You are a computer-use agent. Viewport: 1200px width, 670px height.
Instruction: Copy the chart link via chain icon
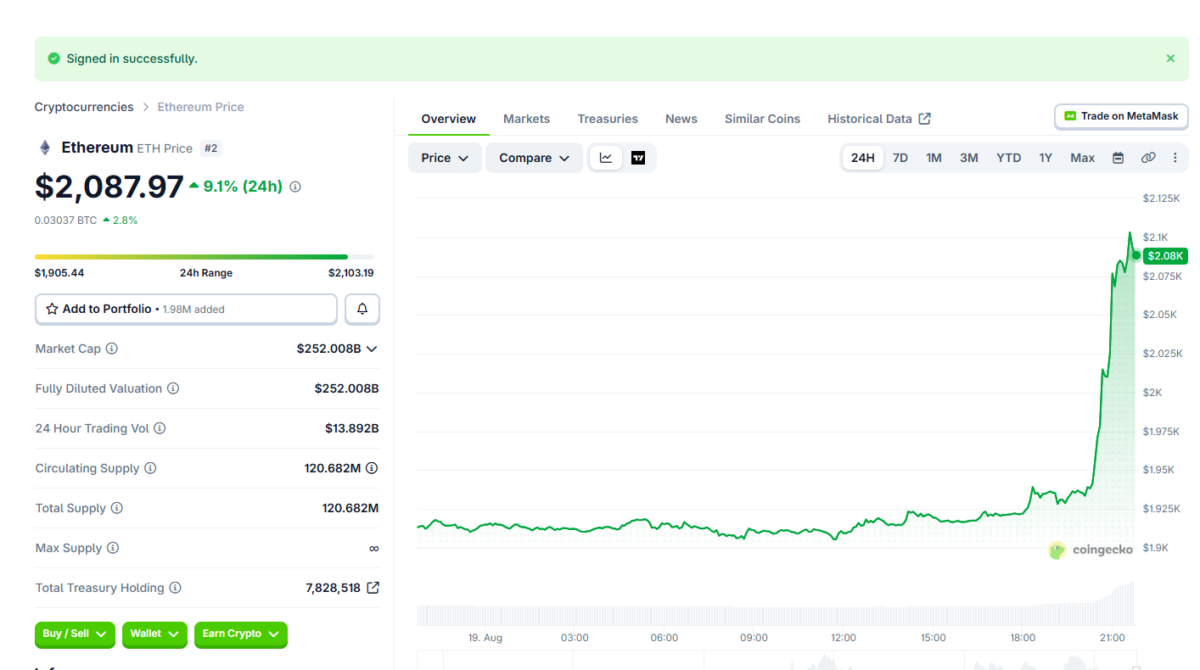[x=1148, y=158]
